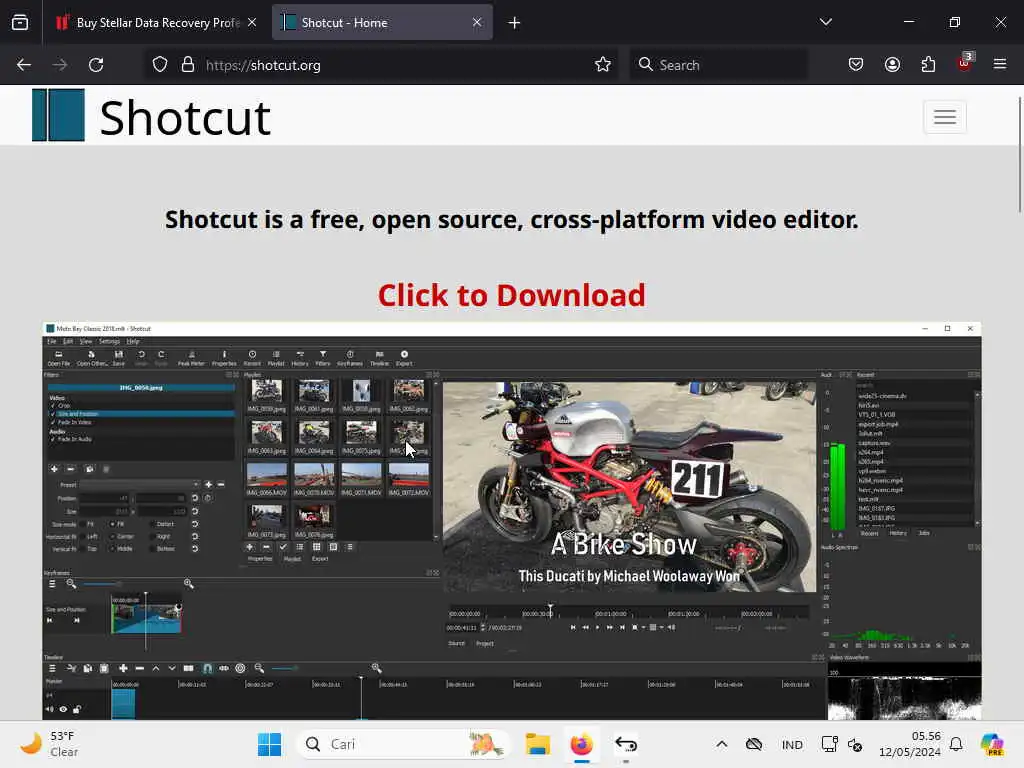The image size is (1024, 768).
Task: Open the Firefox application menu
Action: pyautogui.click(x=1000, y=65)
